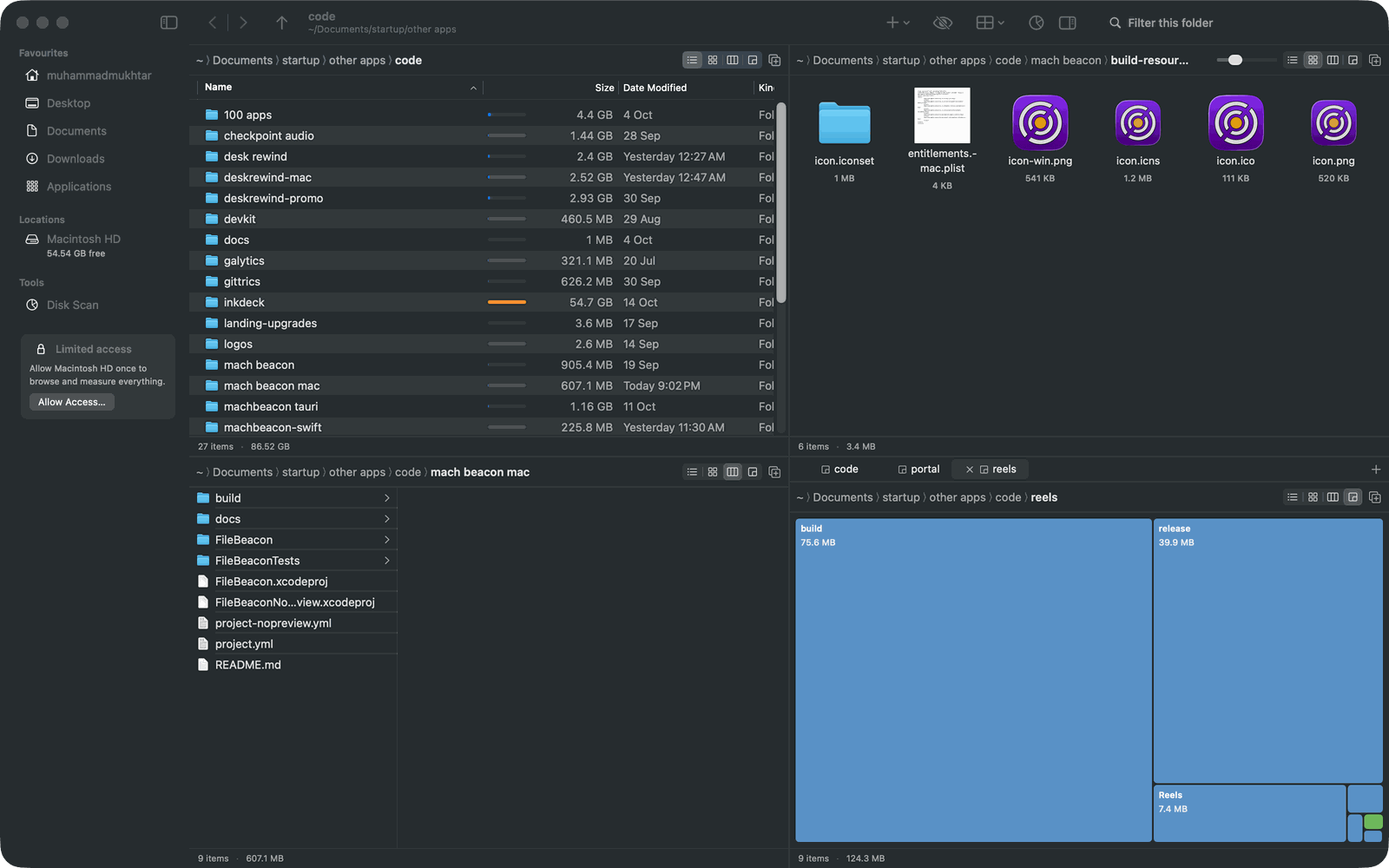Switch to the portal tab
This screenshot has width=1389, height=868.
coord(918,470)
